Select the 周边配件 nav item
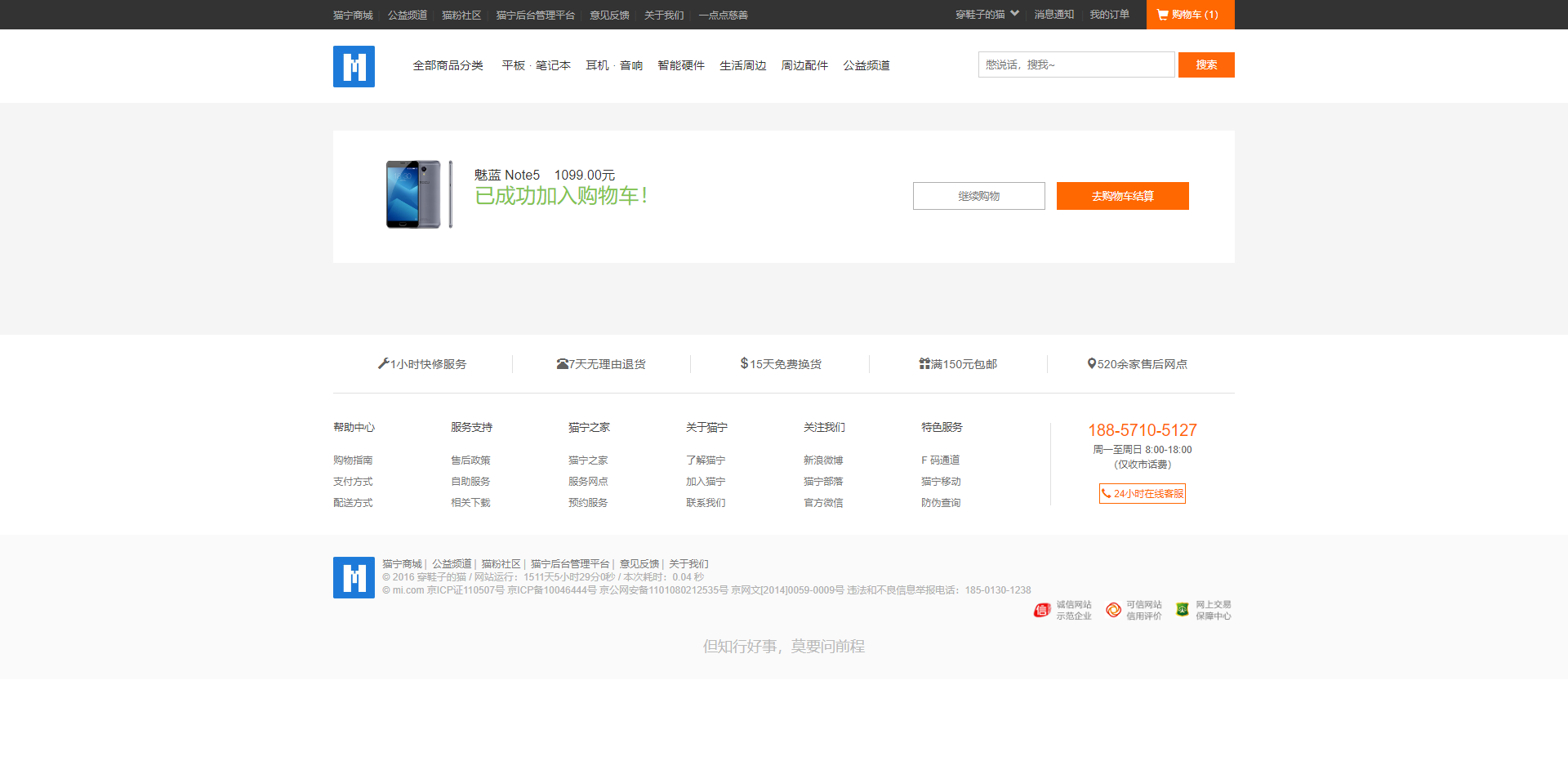 [x=804, y=65]
